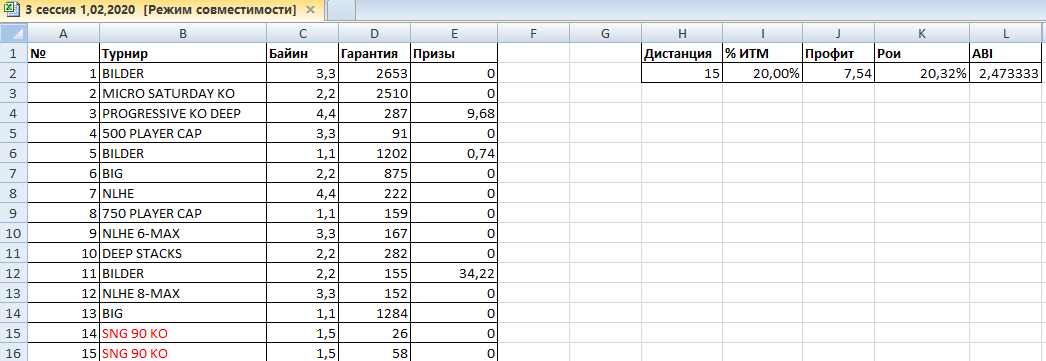
Task: Select the prize value 34,22
Action: [454, 274]
